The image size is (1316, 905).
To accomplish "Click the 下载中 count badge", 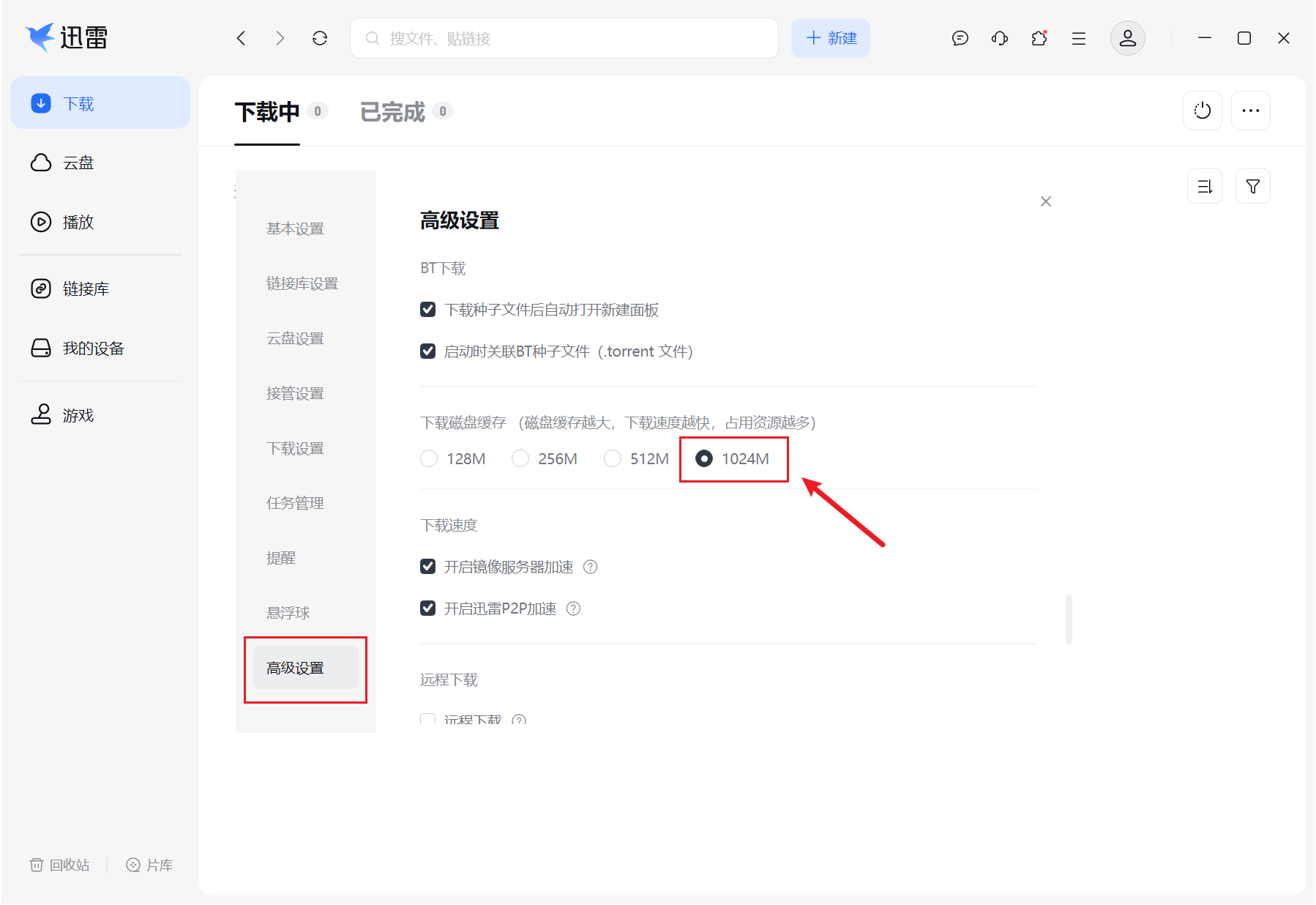I will (x=318, y=111).
